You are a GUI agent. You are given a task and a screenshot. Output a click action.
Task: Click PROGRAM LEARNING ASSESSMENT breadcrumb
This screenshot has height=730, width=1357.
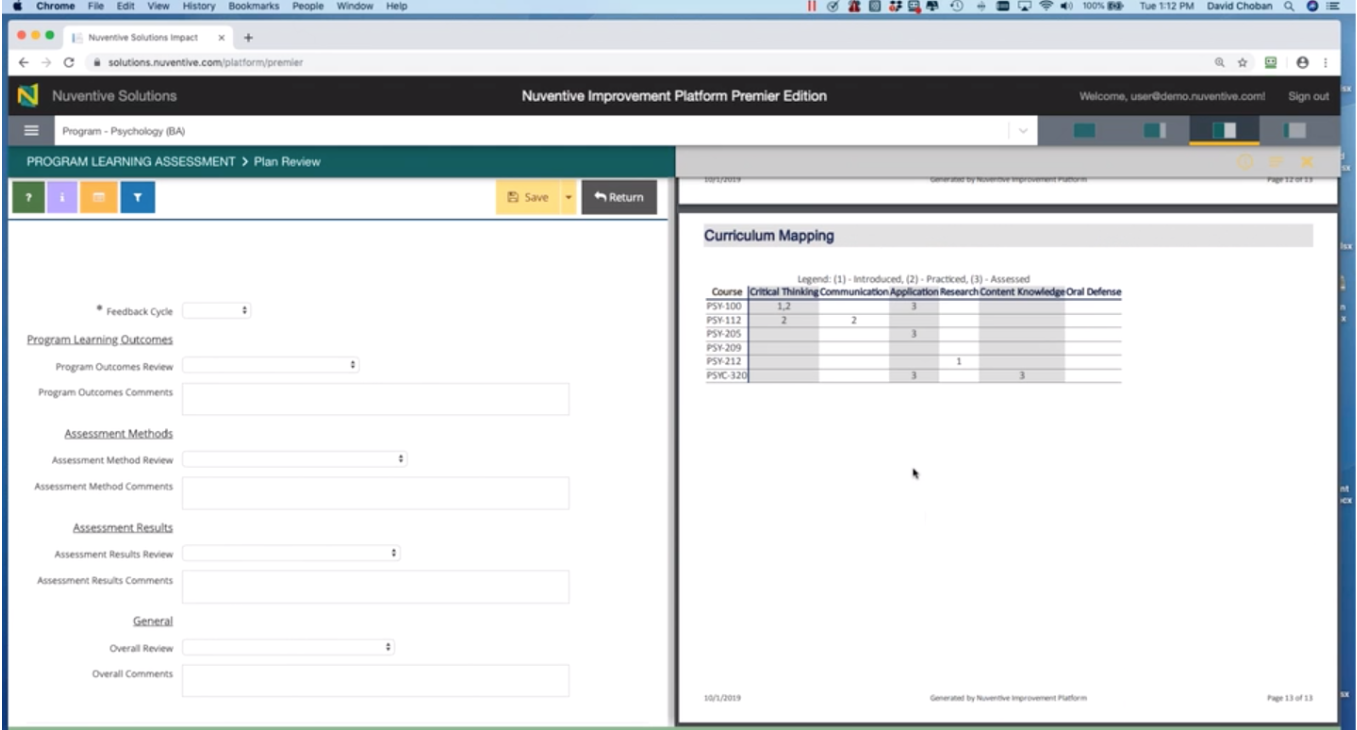pyautogui.click(x=131, y=161)
